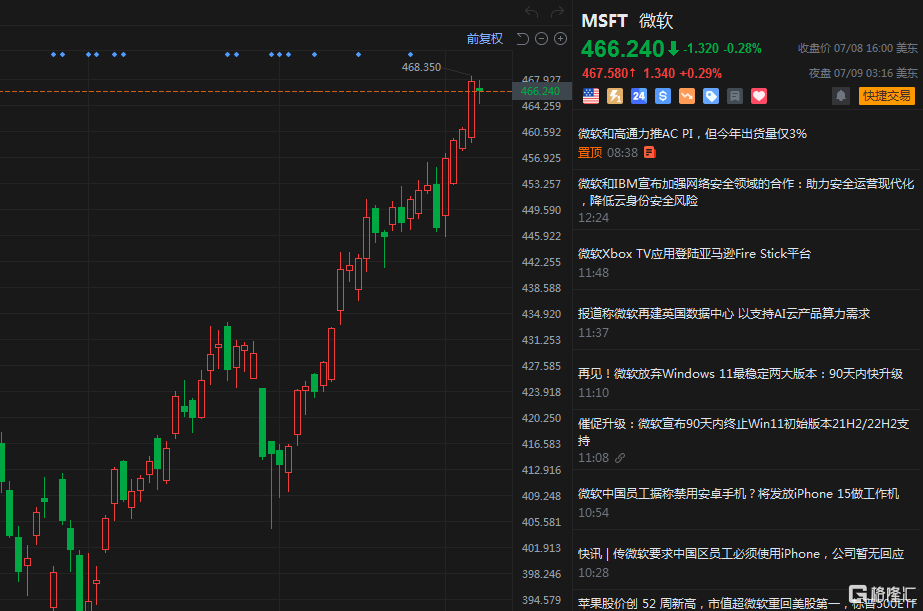The width and height of the screenshot is (923, 611).
Task: Click the orange 快捷交易 quick trade button
Action: pos(887,95)
